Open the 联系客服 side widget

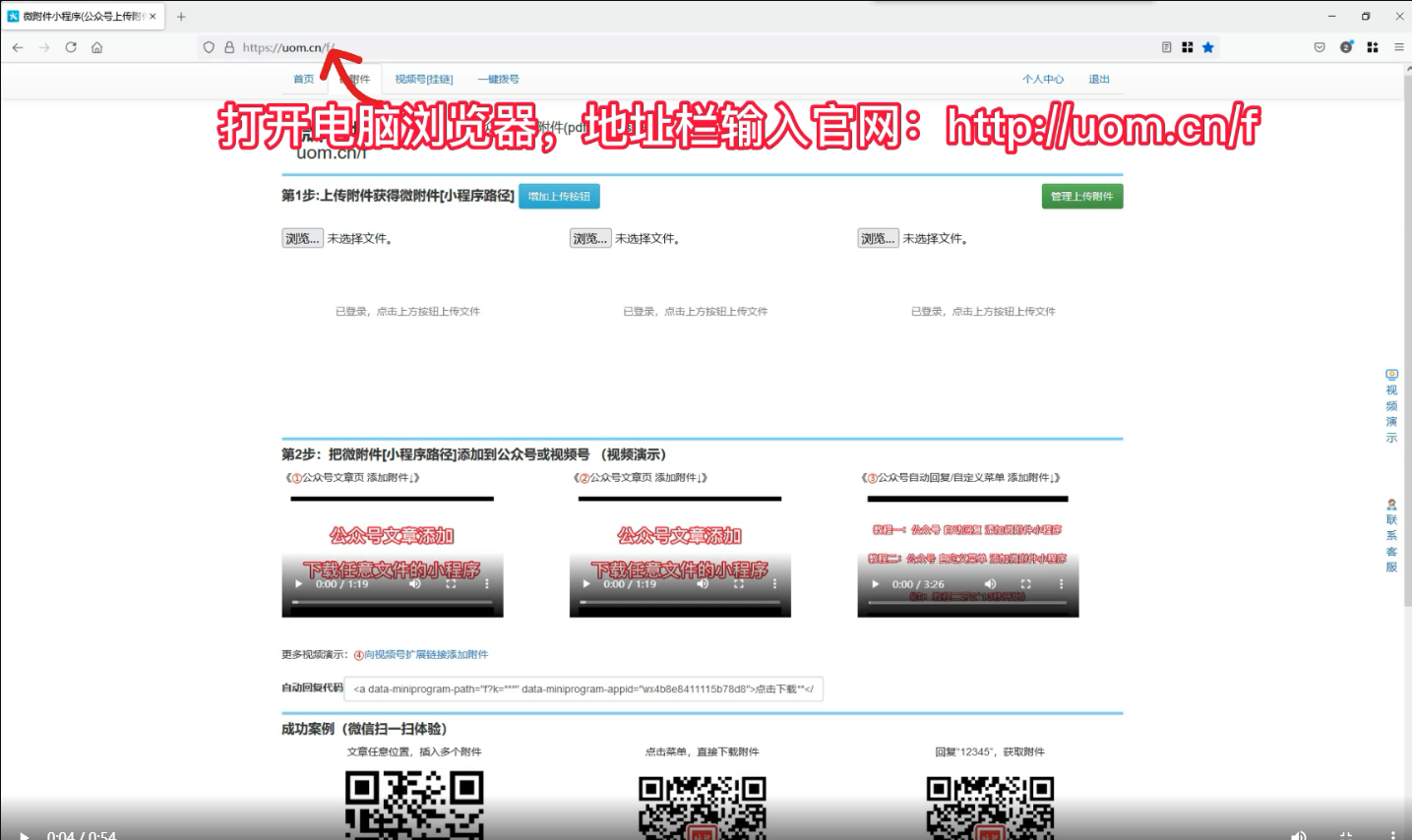(1391, 536)
